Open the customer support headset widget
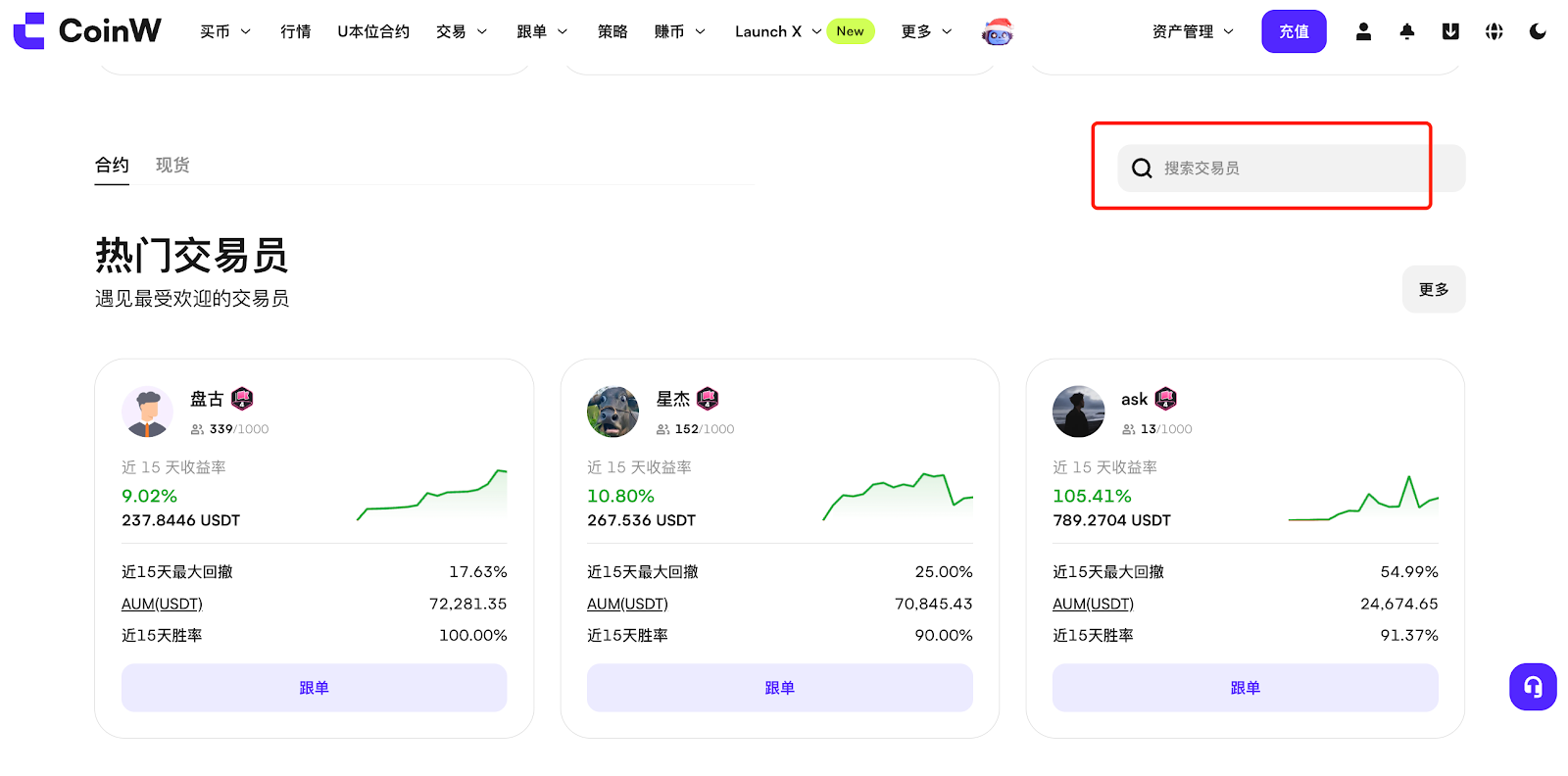 [1533, 687]
